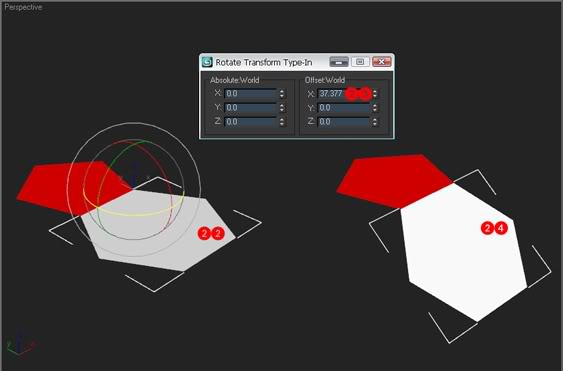Click the Offset World Y input field
The width and height of the screenshot is (563, 371).
[x=344, y=108]
